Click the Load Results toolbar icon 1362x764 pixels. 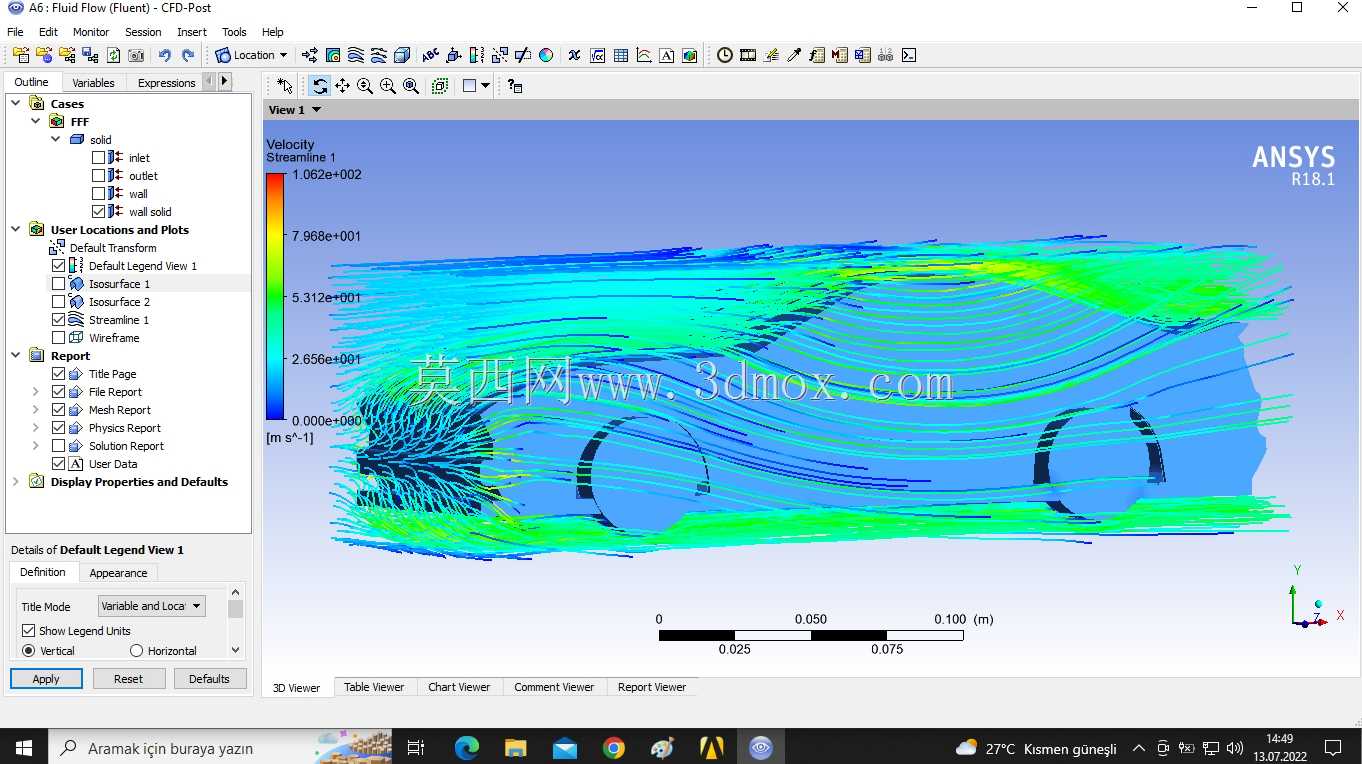click(20, 55)
